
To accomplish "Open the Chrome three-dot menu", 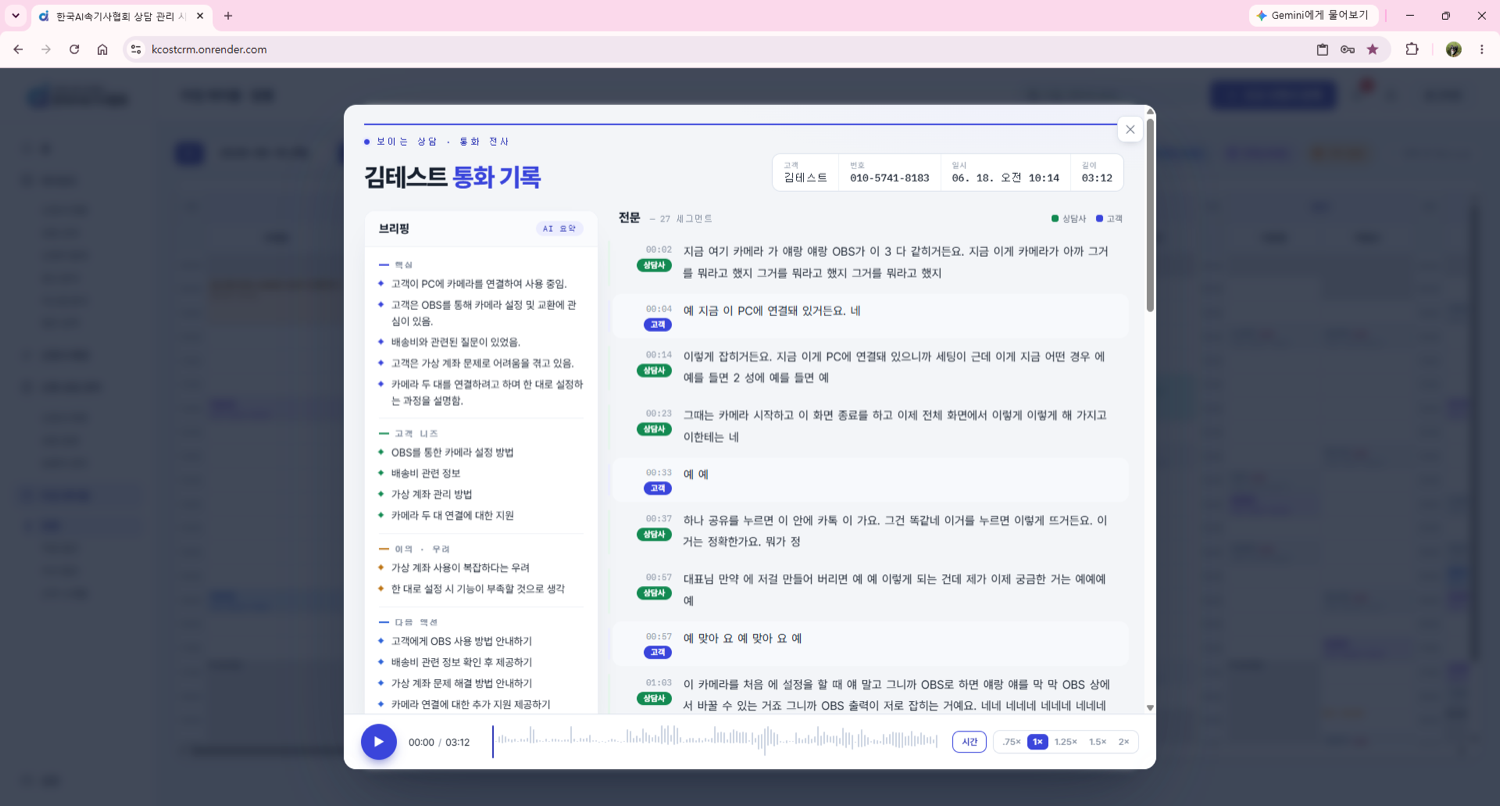I will [1482, 49].
